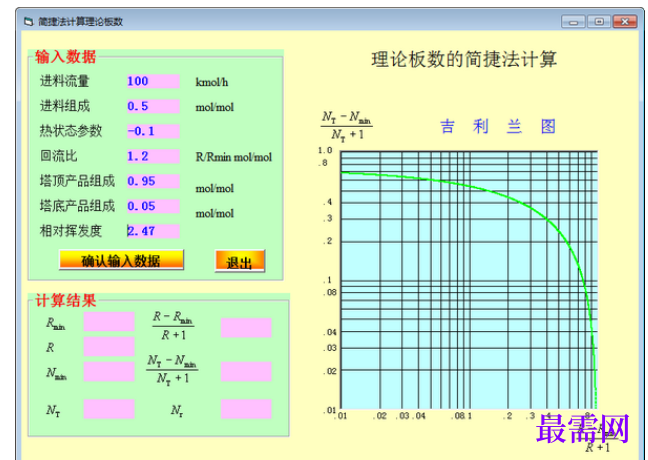Click the (R-Rmin)/(R+1) result field
648x460 pixels.
pyautogui.click(x=246, y=328)
